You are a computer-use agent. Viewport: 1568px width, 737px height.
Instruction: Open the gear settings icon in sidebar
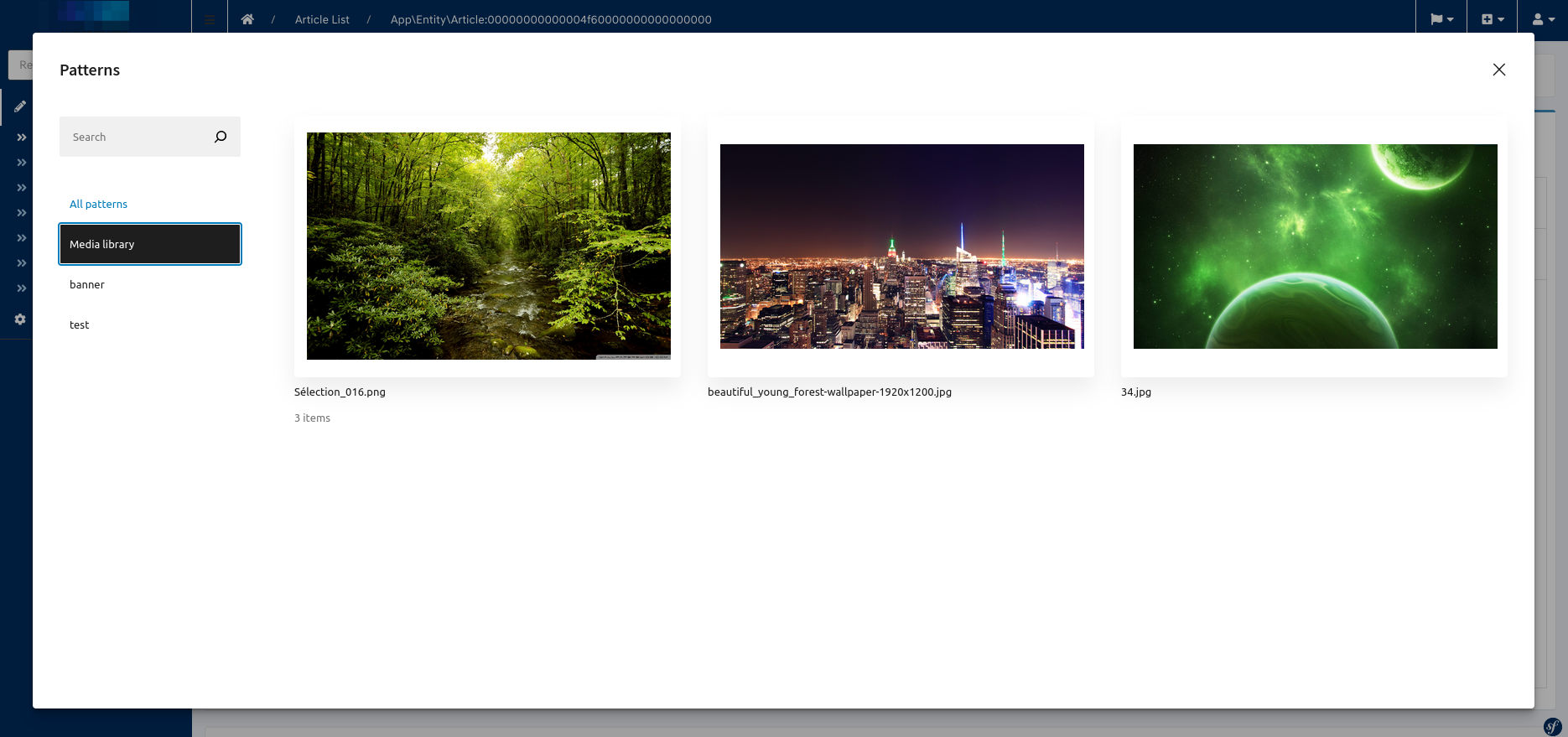[20, 319]
